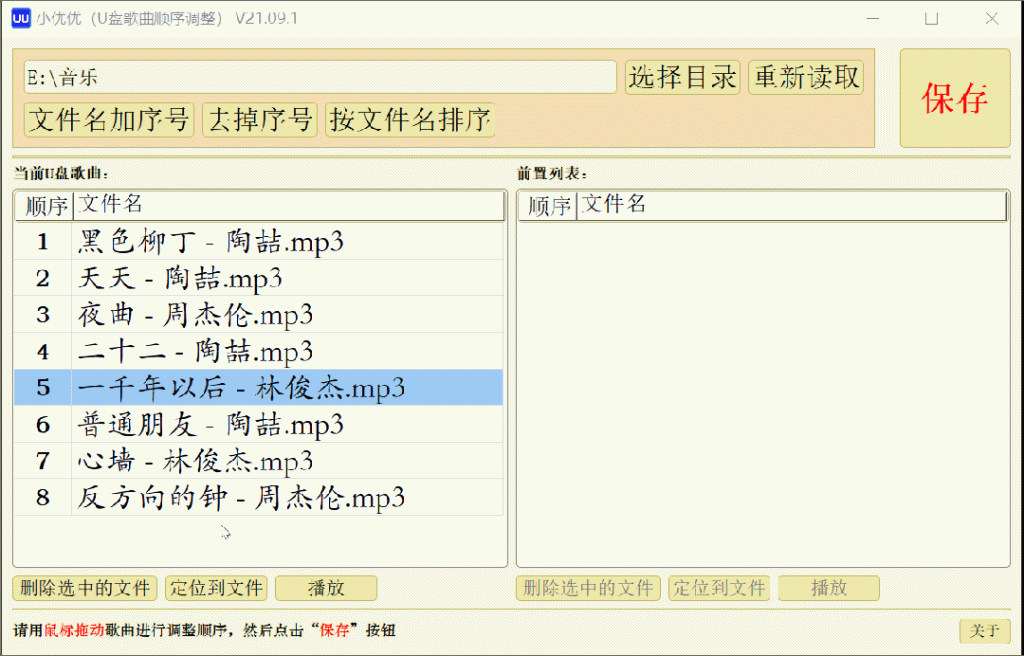Click the 重新读取 button
Image resolution: width=1024 pixels, height=656 pixels.
(806, 77)
